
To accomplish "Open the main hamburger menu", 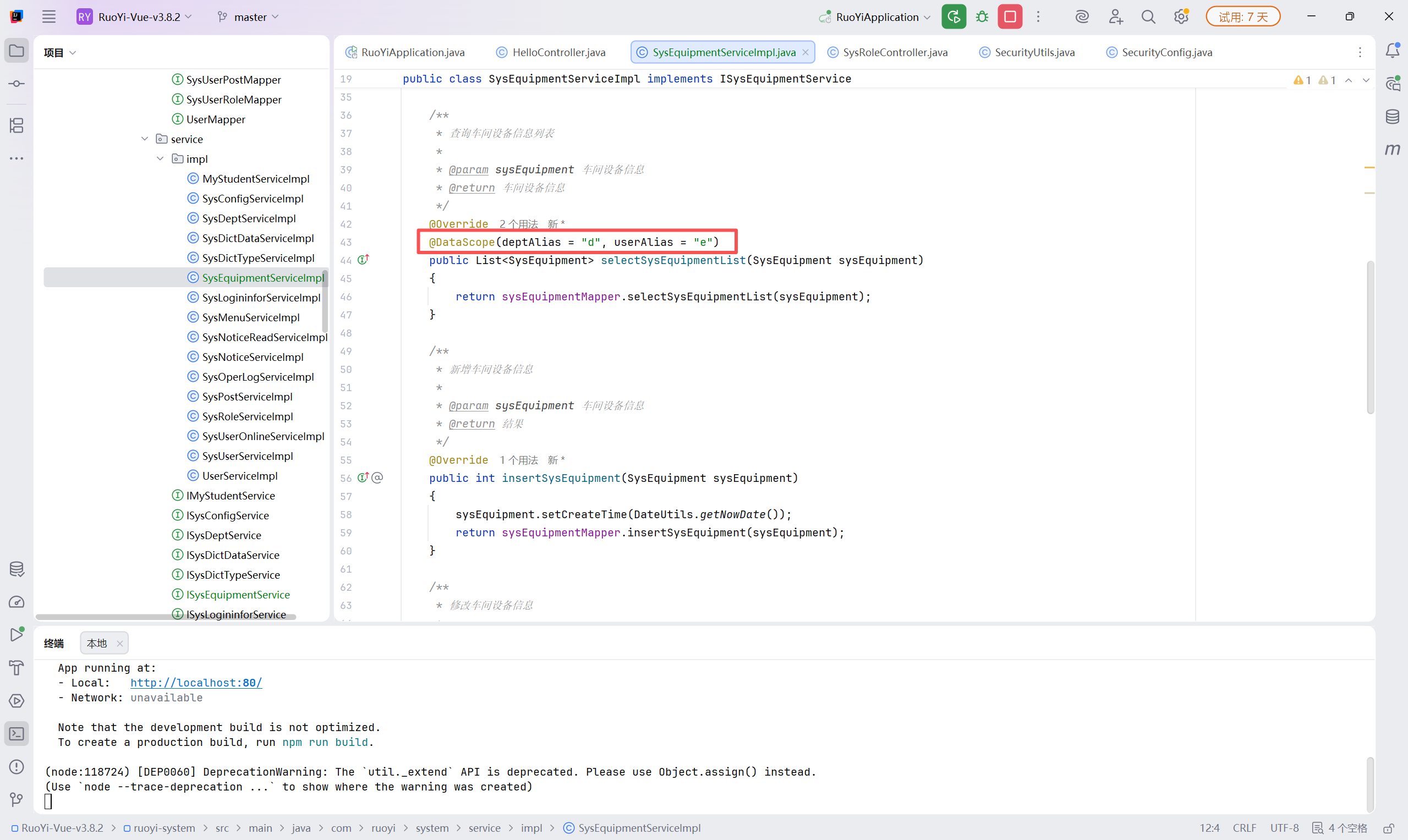I will 48,17.
